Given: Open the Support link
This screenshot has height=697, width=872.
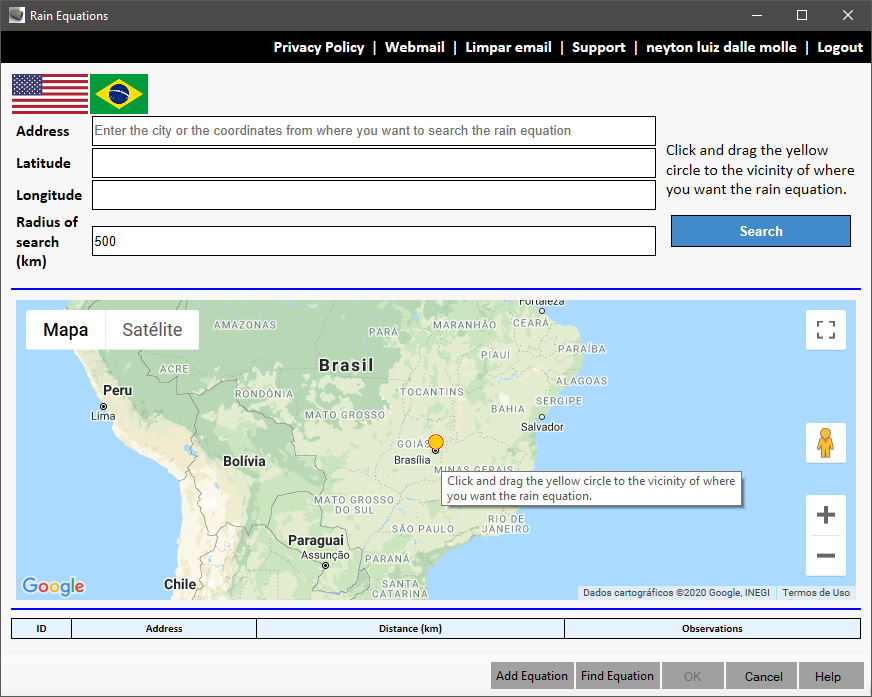Looking at the screenshot, I should tap(598, 47).
